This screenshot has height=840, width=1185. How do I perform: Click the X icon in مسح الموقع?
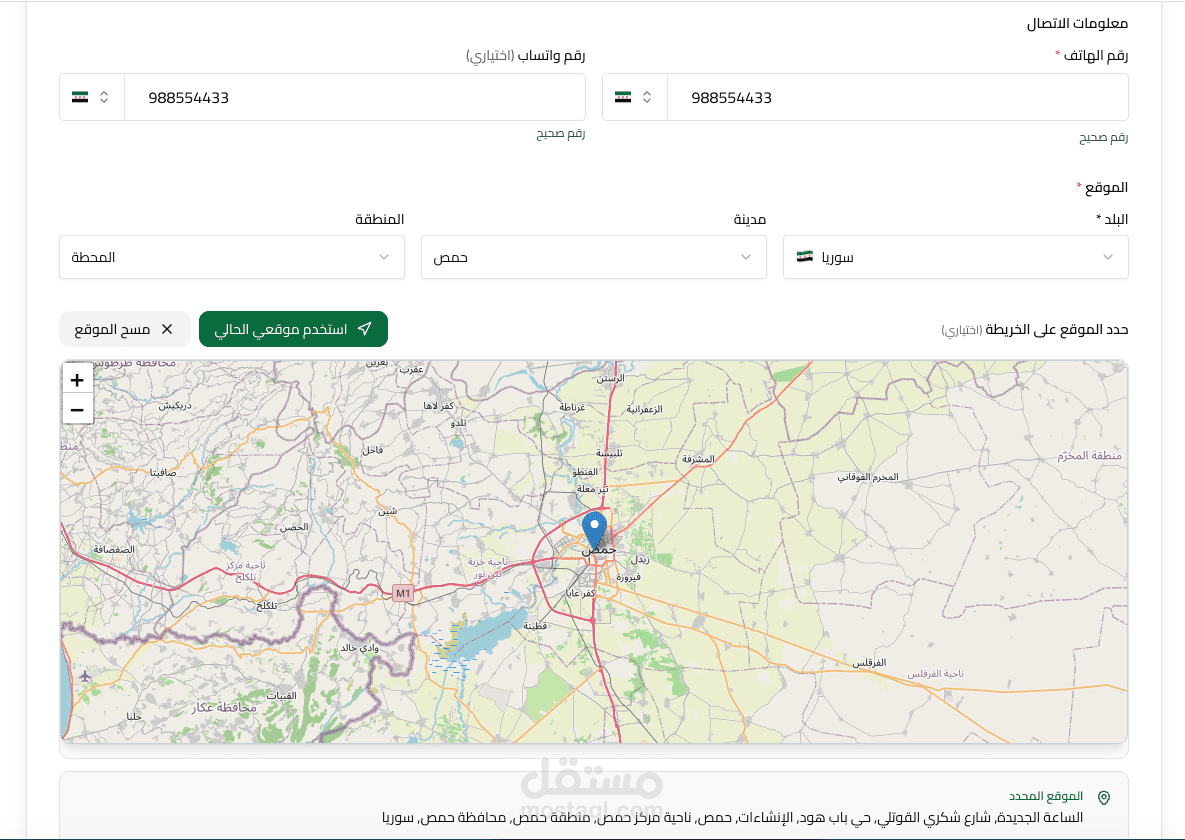[167, 329]
